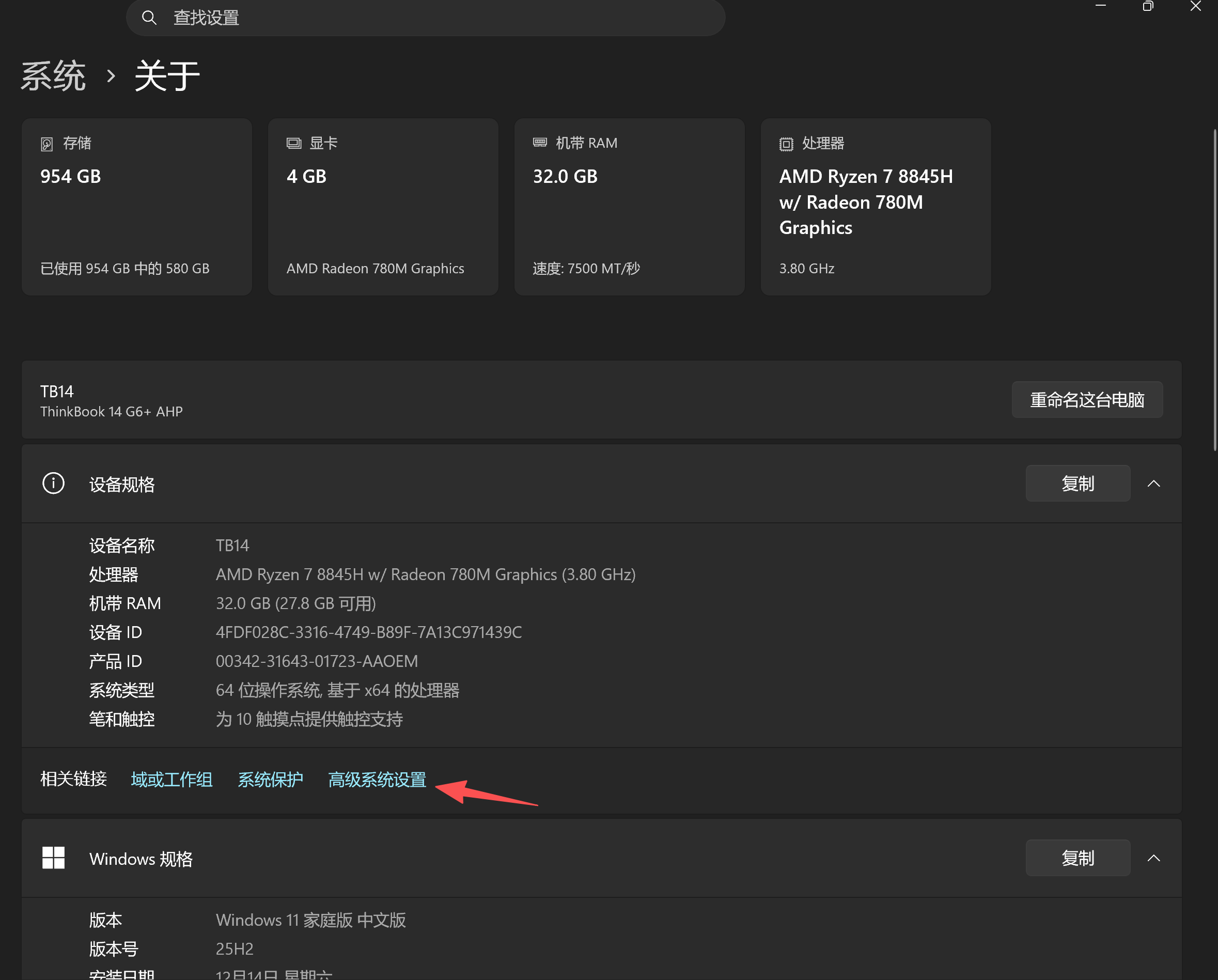Open the 处理器 AMD Ryzen card
Image resolution: width=1218 pixels, height=980 pixels.
[876, 206]
